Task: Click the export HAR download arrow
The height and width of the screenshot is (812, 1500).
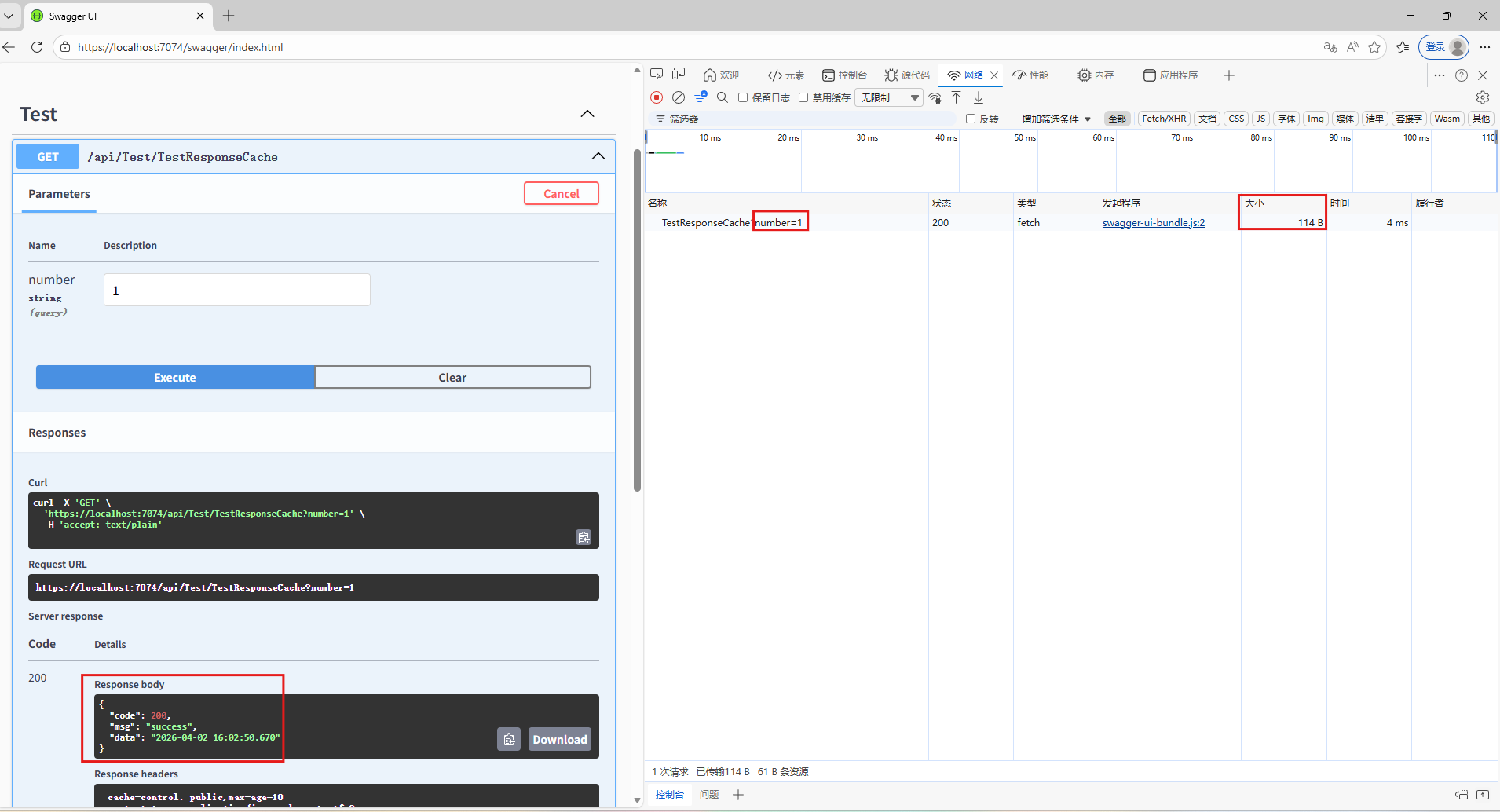Action: (x=979, y=97)
